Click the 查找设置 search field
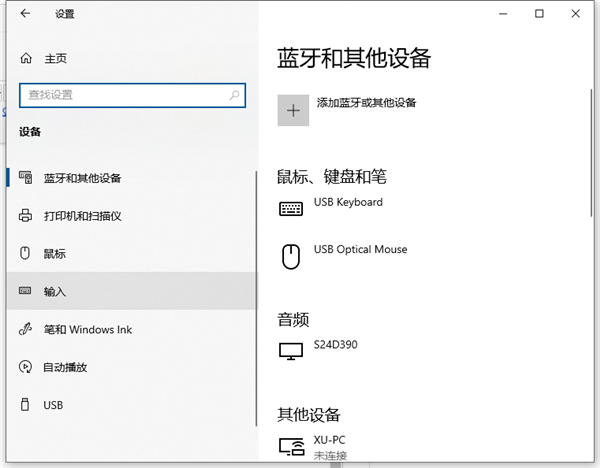The image size is (600, 468). click(132, 95)
